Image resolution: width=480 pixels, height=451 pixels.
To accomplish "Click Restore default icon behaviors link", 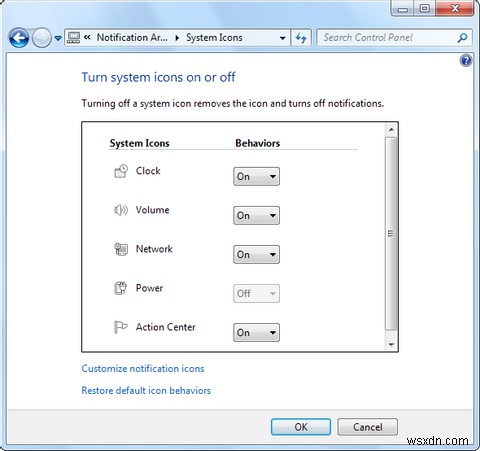I will pyautogui.click(x=146, y=390).
